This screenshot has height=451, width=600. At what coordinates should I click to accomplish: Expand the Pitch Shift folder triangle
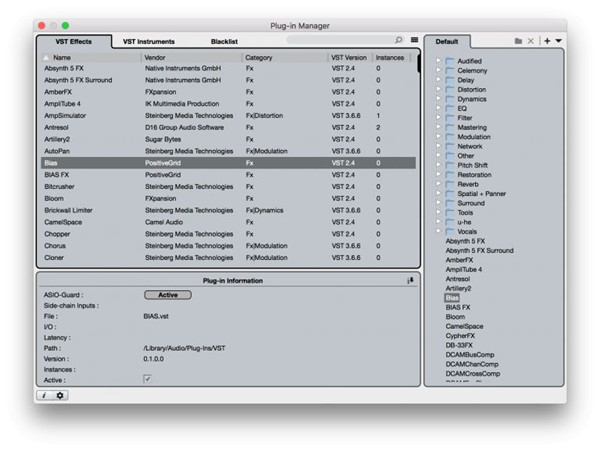pos(439,165)
